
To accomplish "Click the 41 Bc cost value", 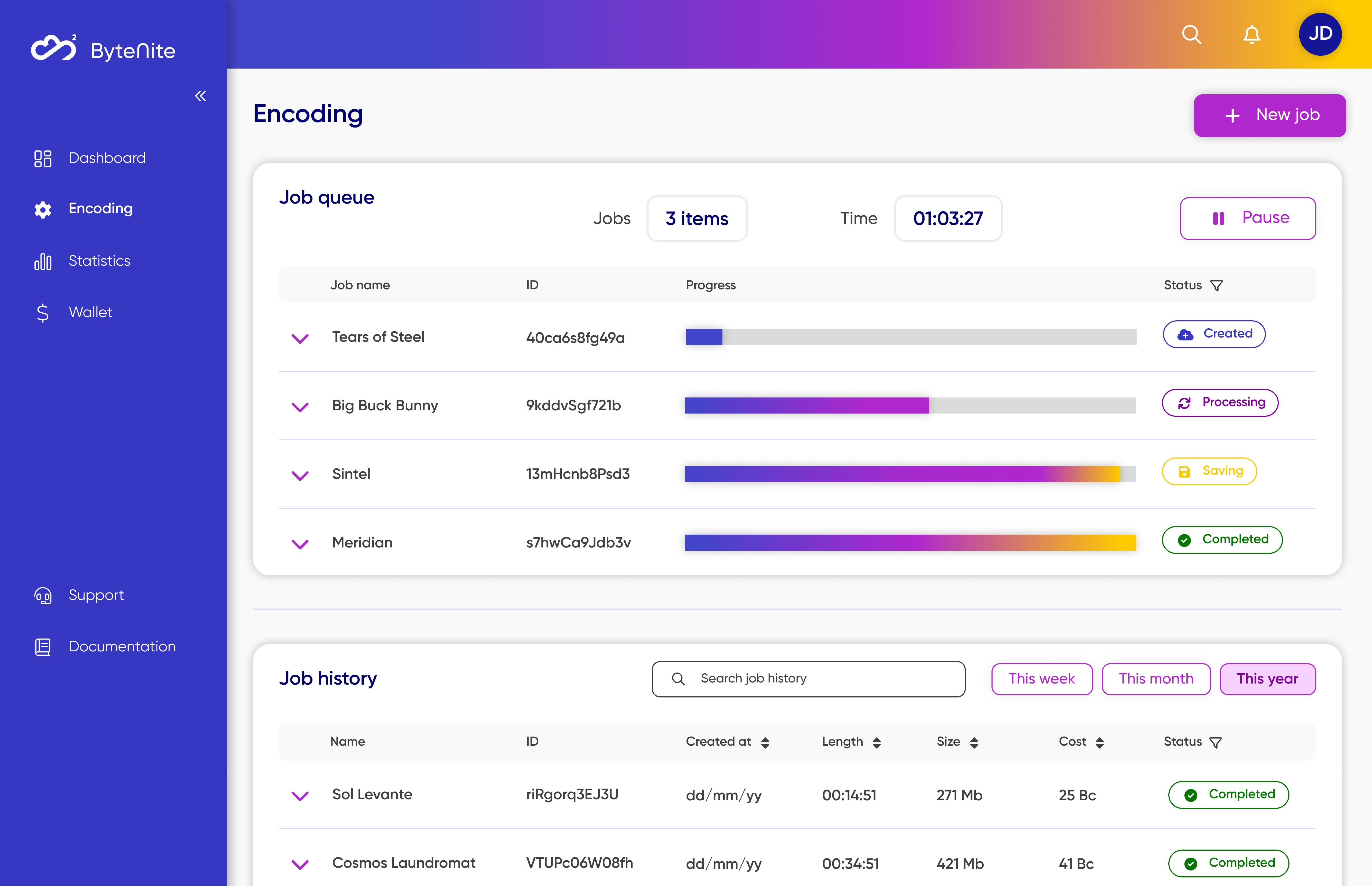I will tap(1076, 864).
